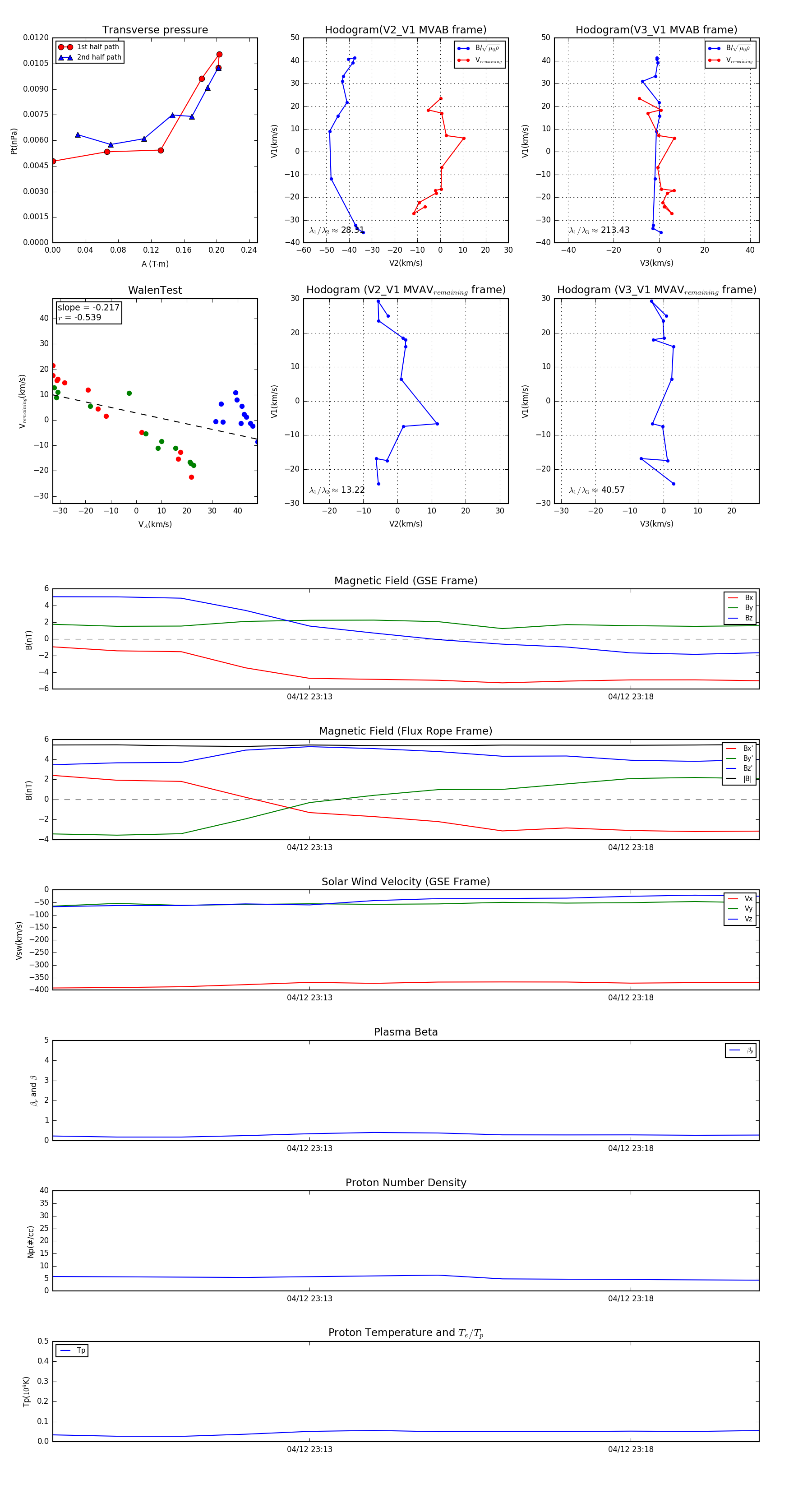Image resolution: width=812 pixels, height=1489 pixels.
Task: Click 'V2(km/s)' label under V2_V1 MVAB hodogram
Action: [406, 263]
